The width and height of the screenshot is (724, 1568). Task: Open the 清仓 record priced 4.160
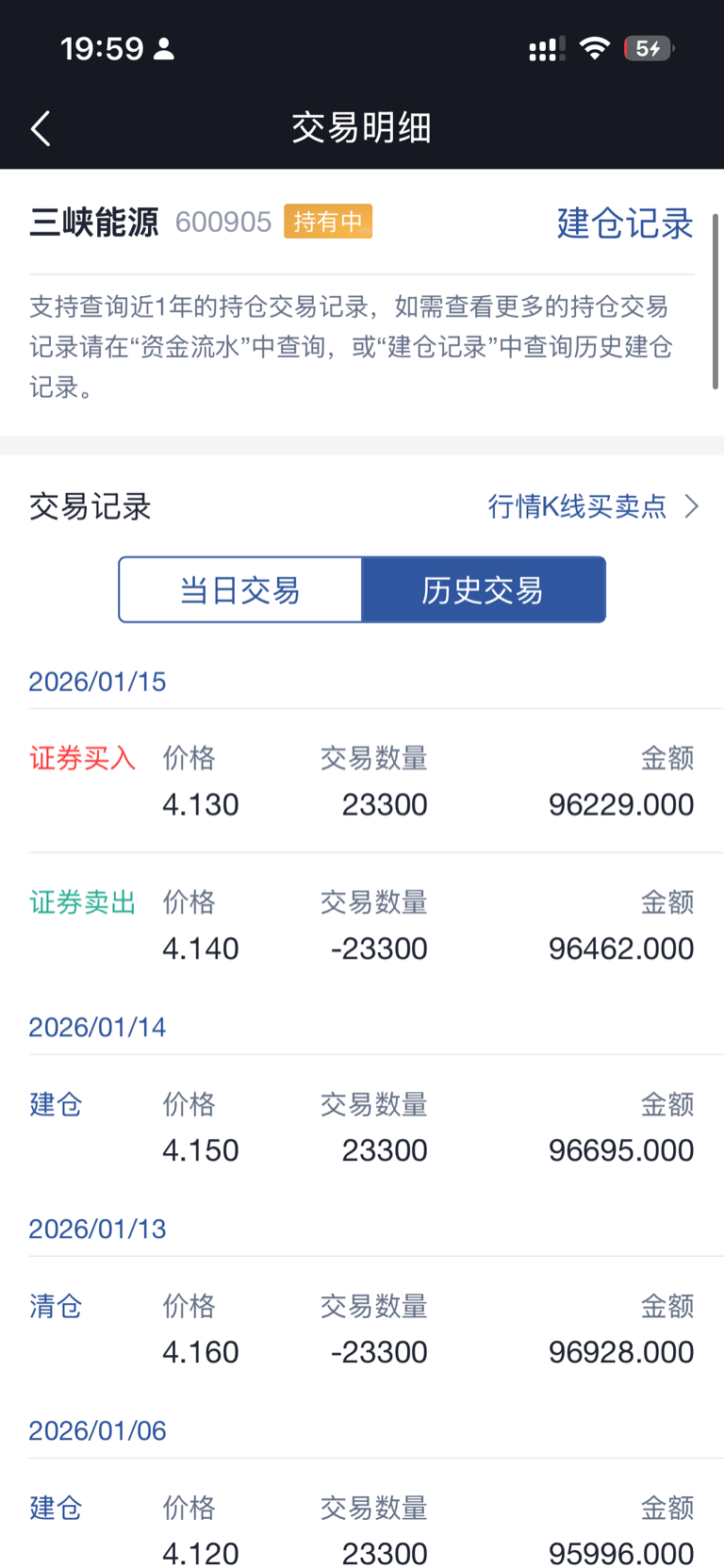pos(362,1329)
